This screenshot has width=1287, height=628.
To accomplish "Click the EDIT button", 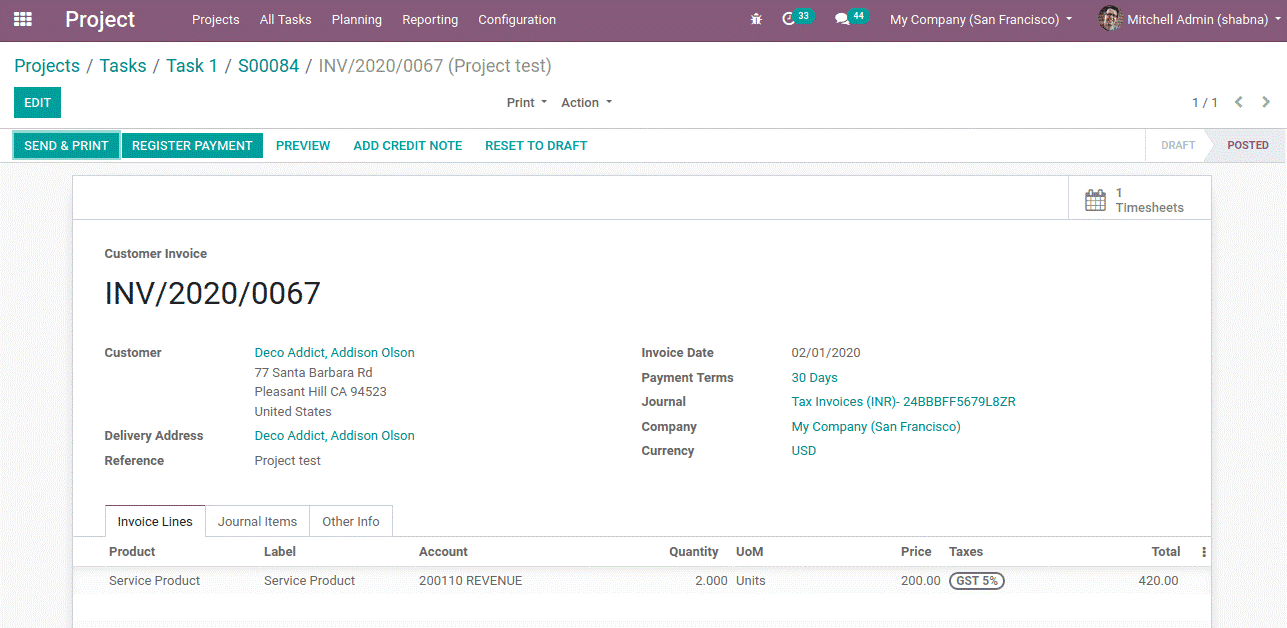I will (x=37, y=102).
